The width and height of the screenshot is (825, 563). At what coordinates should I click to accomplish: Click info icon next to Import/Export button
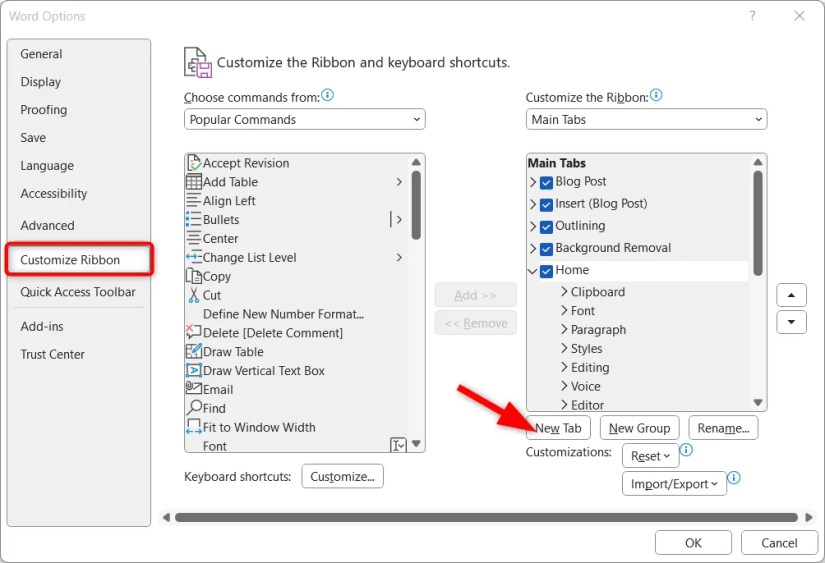(733, 478)
